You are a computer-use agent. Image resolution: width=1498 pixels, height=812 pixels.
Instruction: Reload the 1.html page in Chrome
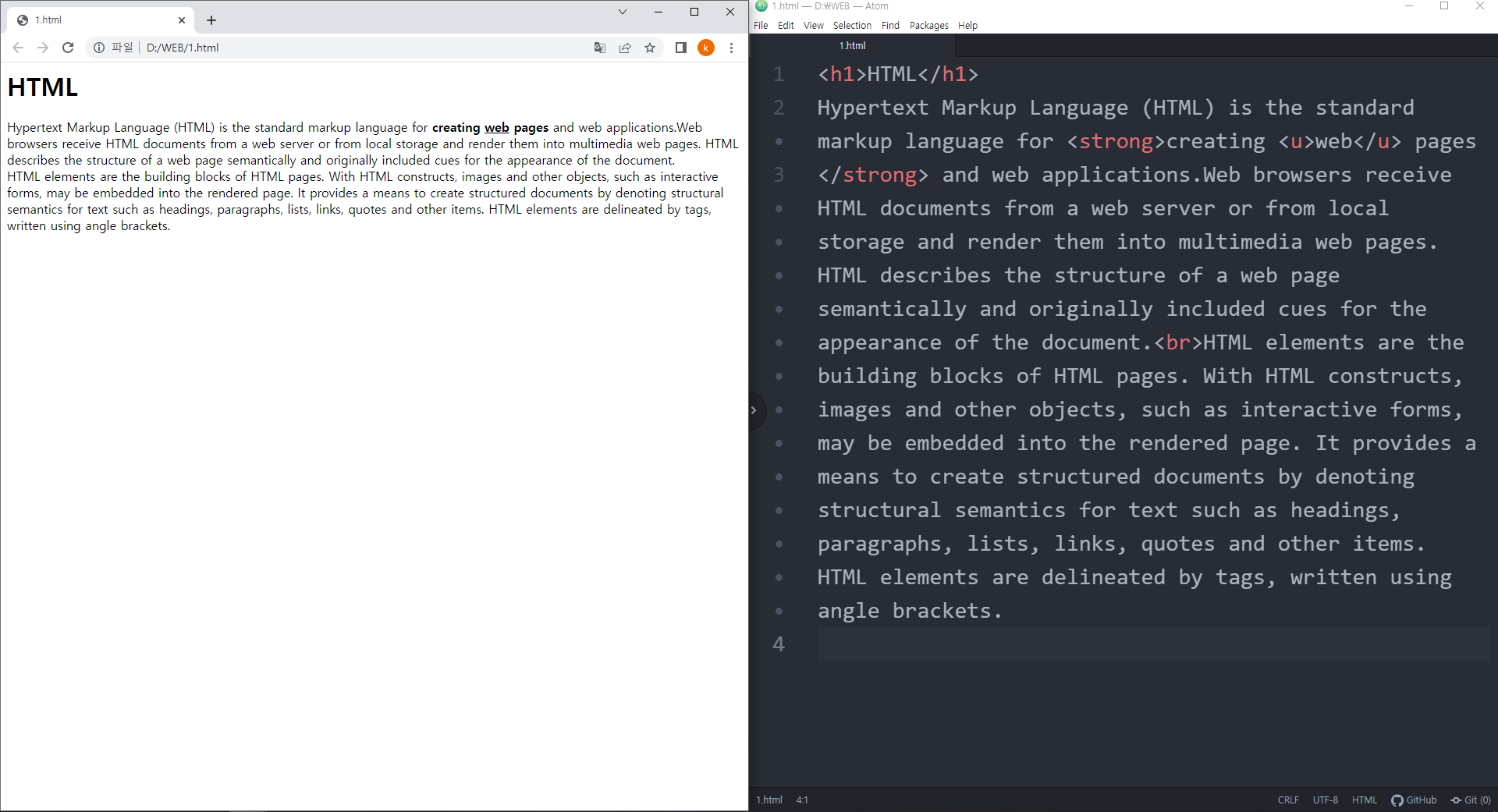pyautogui.click(x=68, y=48)
